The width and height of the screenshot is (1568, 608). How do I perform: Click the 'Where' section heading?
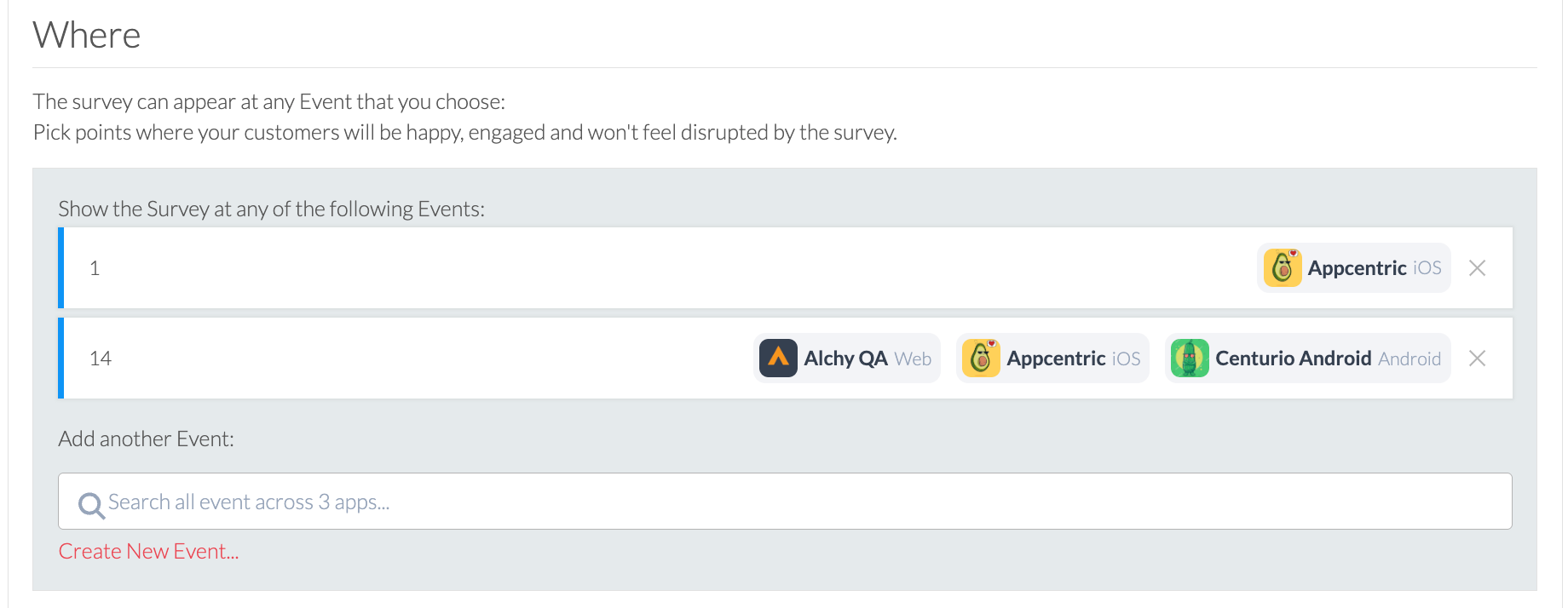pyautogui.click(x=87, y=36)
